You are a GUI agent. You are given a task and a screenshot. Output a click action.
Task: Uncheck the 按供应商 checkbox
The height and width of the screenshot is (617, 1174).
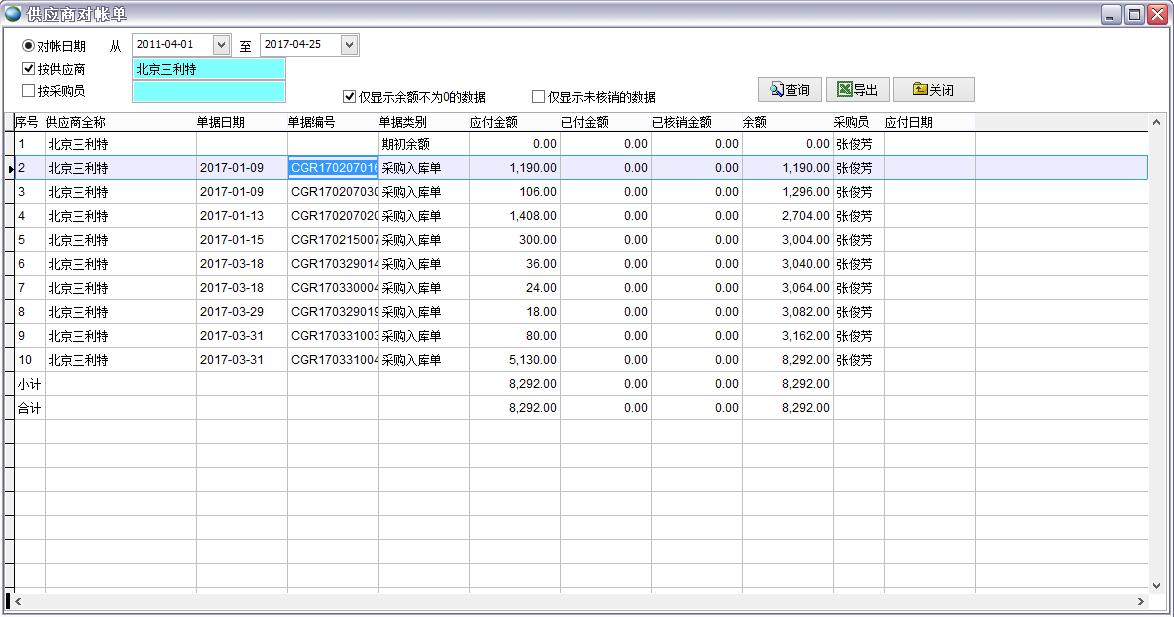tap(28, 69)
